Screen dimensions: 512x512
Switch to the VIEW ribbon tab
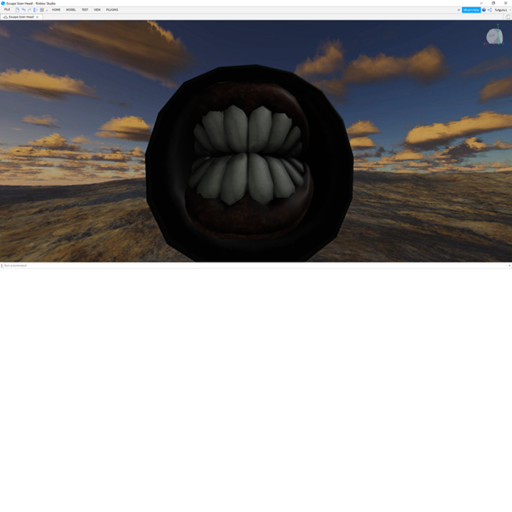pyautogui.click(x=97, y=10)
